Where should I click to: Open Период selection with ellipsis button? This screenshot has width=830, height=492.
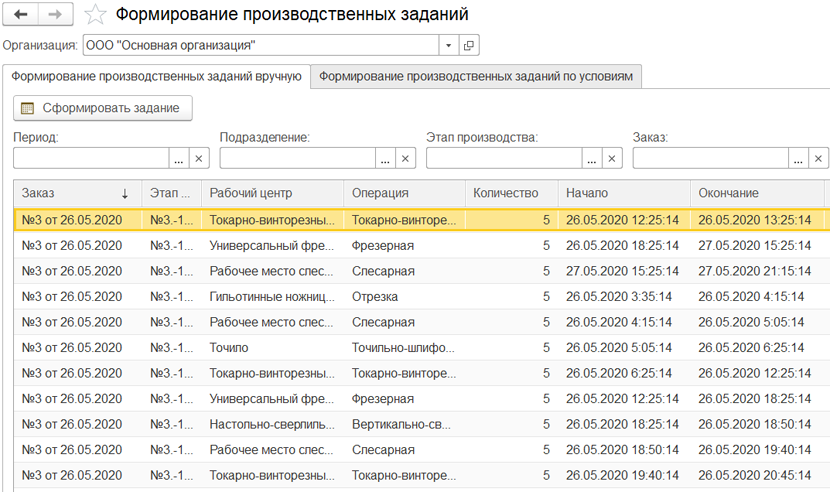[x=178, y=158]
